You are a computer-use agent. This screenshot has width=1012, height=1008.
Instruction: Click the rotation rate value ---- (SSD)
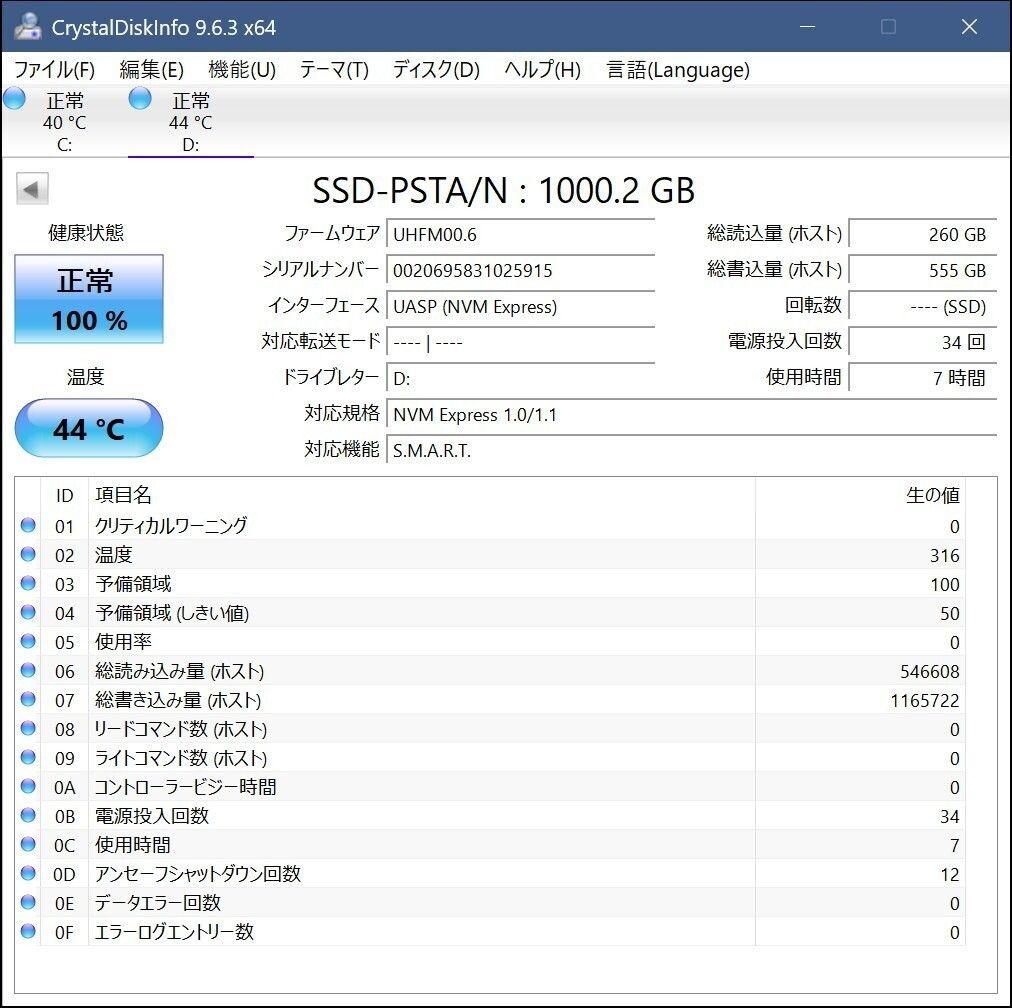923,306
